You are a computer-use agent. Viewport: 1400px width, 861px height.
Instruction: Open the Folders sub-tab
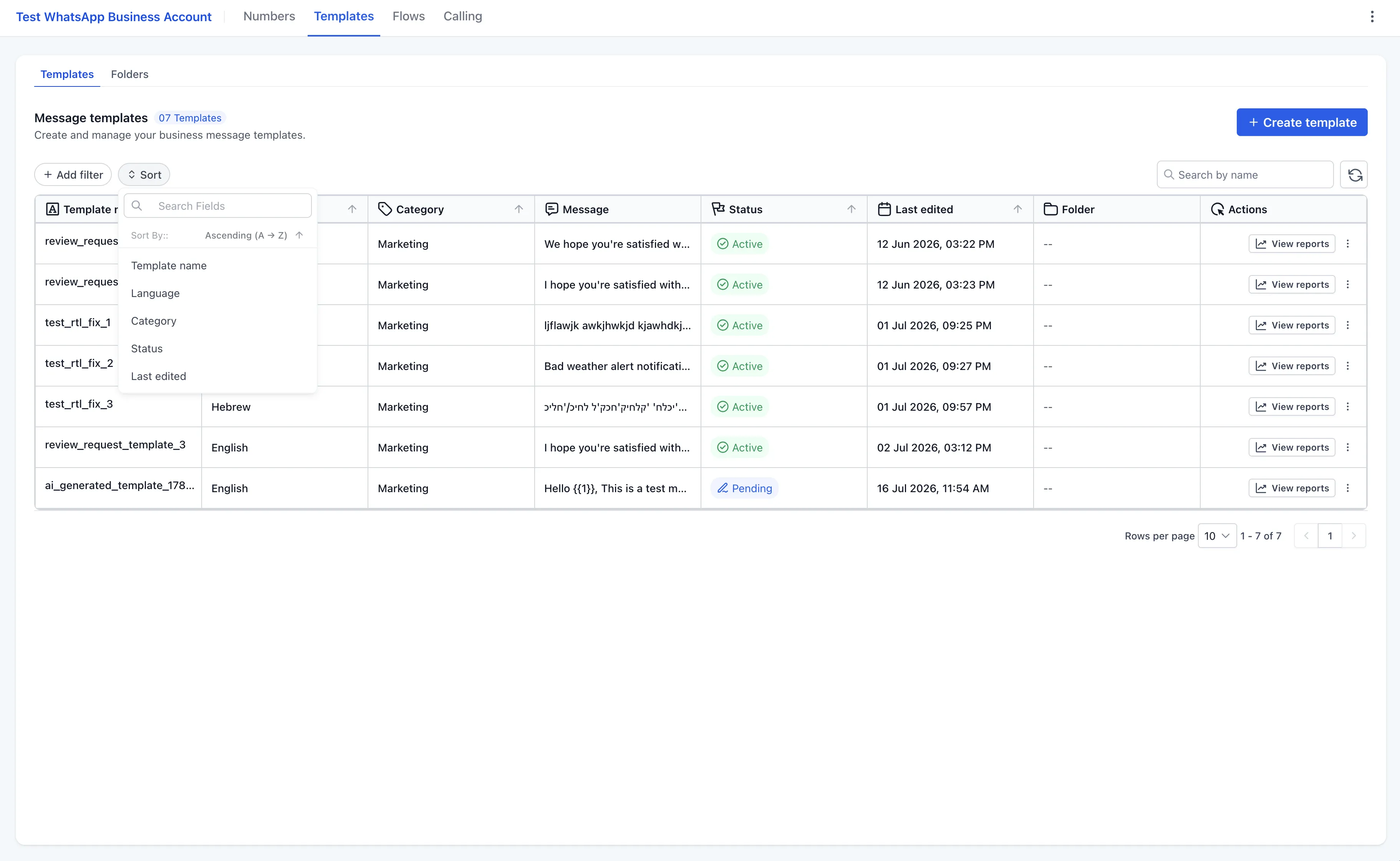point(130,74)
